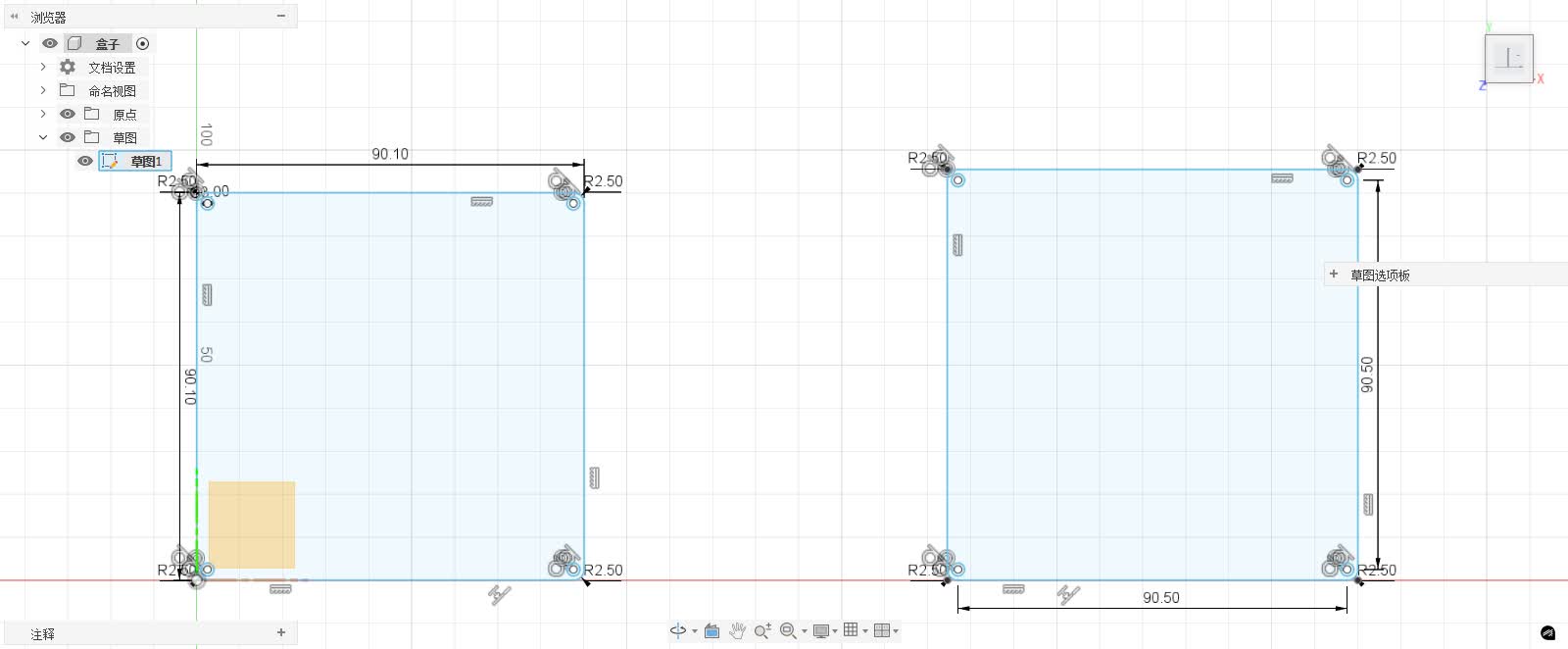Select 草图1 in the browser tree

(x=135, y=161)
